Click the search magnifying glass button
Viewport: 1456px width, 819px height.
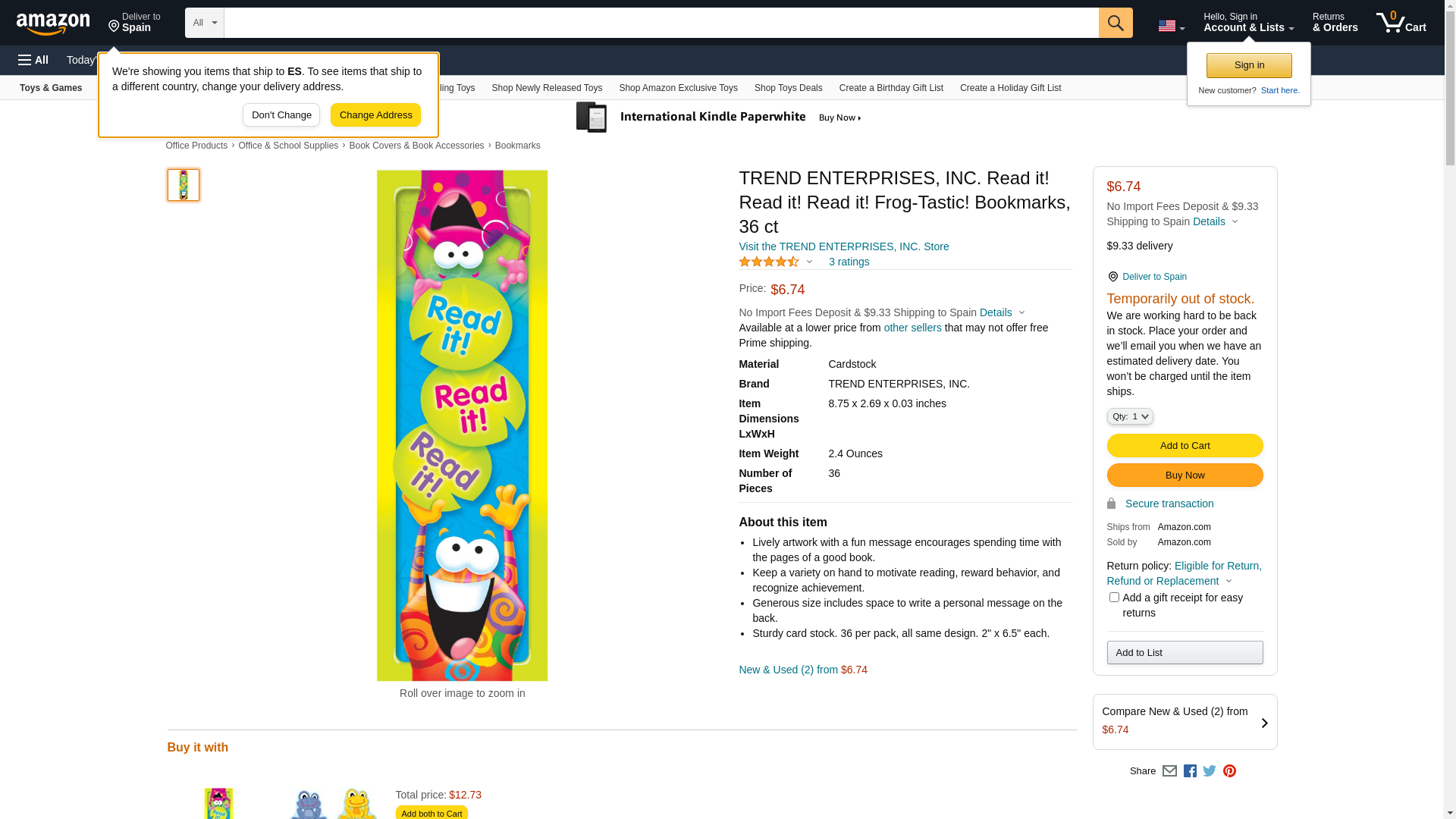(1115, 23)
